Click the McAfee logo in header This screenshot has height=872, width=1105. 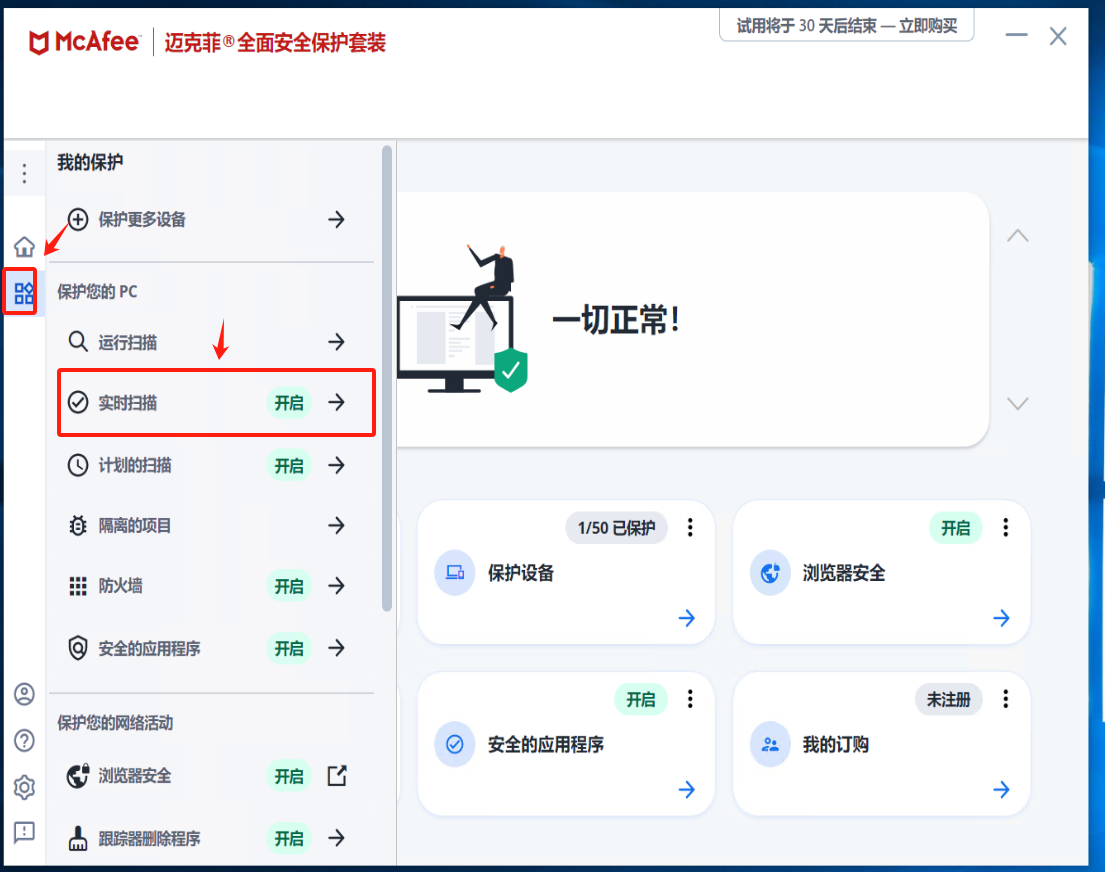tap(84, 42)
